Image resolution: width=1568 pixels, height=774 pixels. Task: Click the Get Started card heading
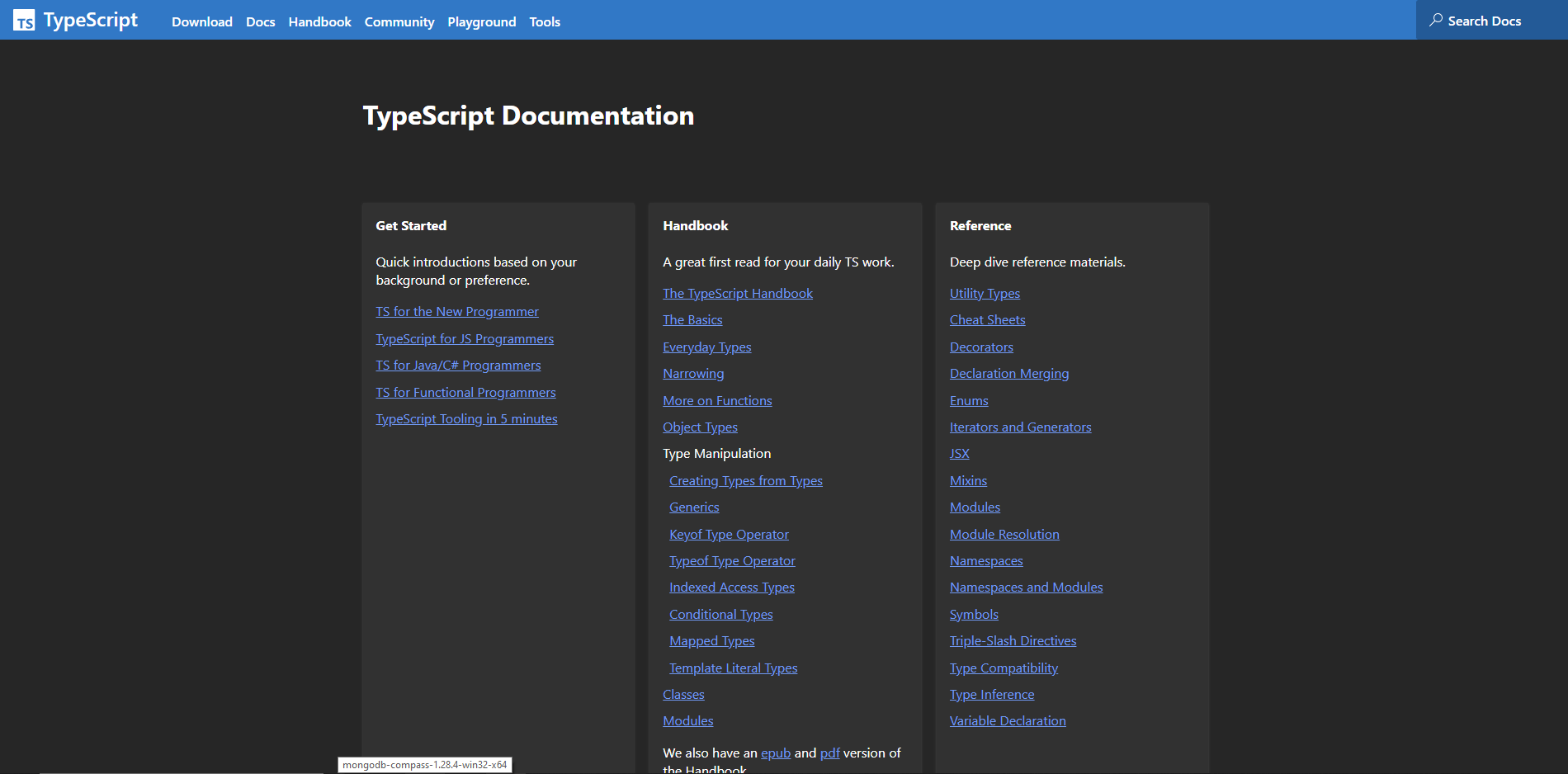point(411,226)
